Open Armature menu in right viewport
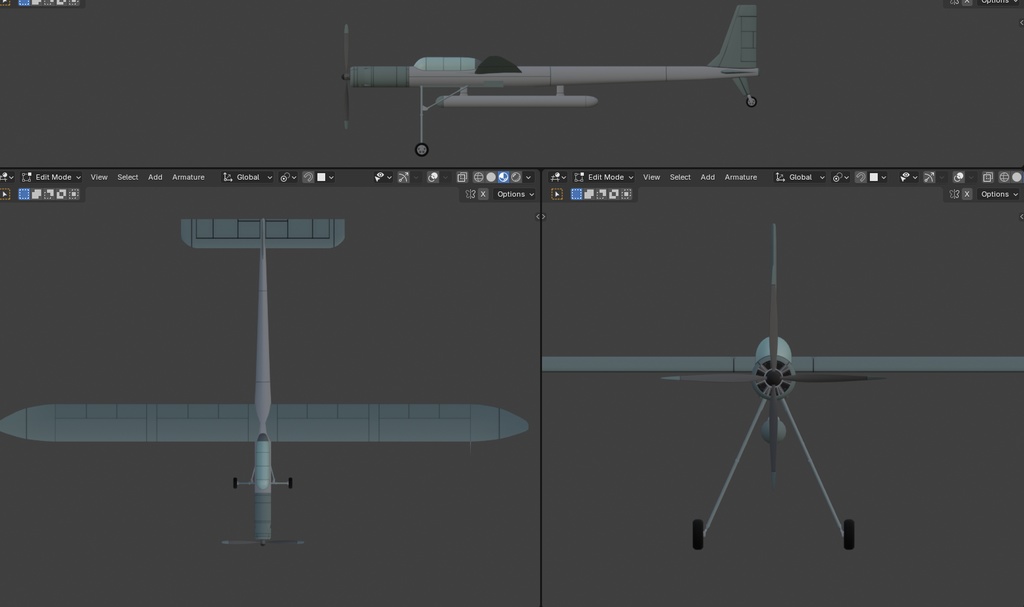This screenshot has height=607, width=1024. click(741, 177)
